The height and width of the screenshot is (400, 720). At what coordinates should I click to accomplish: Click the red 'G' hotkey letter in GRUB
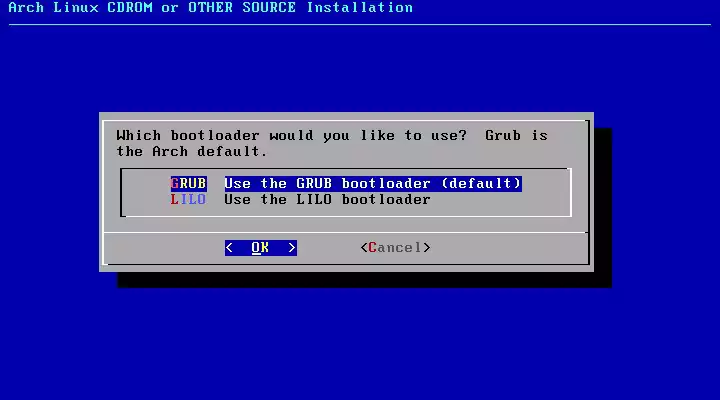tap(175, 184)
